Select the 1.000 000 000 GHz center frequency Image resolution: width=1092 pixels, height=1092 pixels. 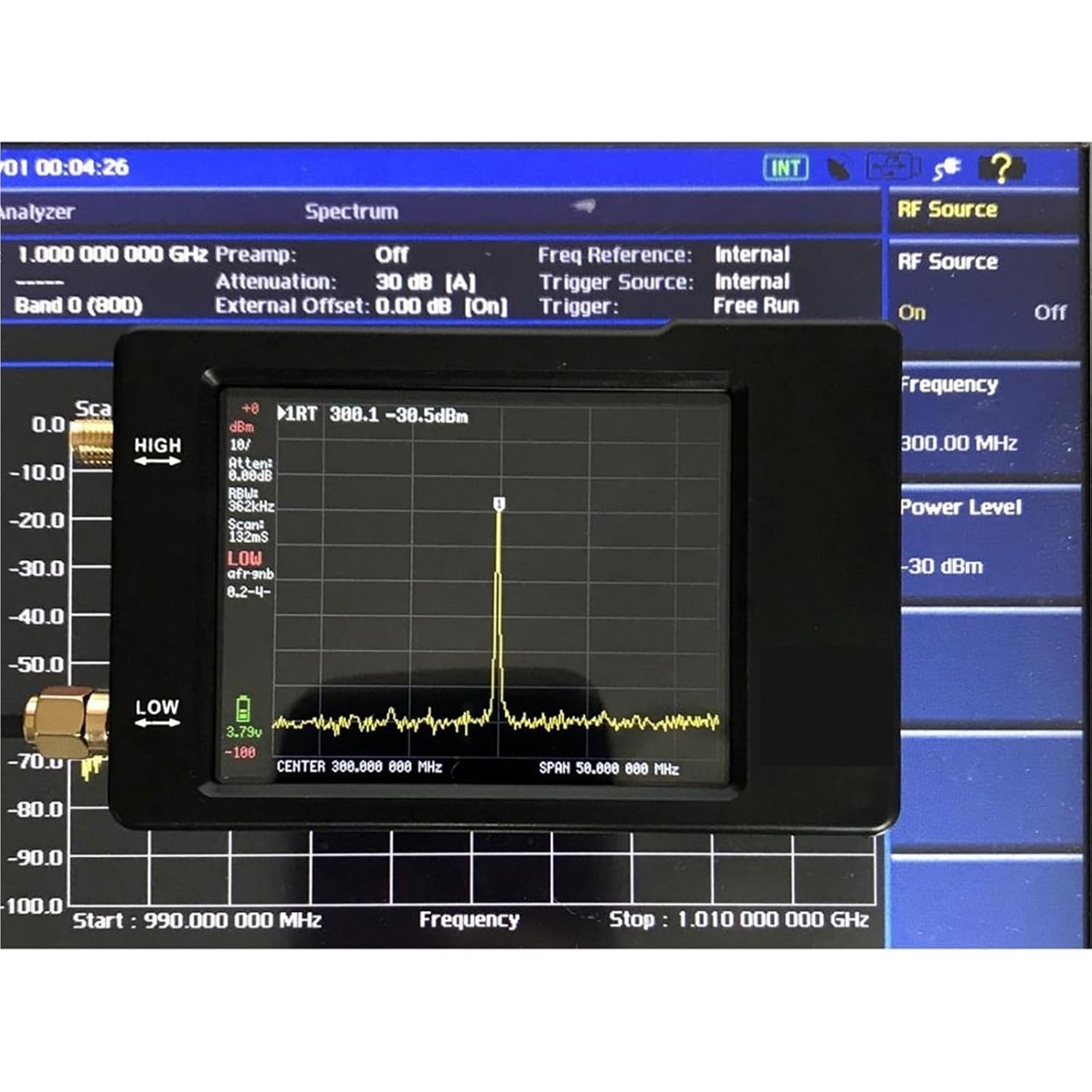(x=112, y=255)
